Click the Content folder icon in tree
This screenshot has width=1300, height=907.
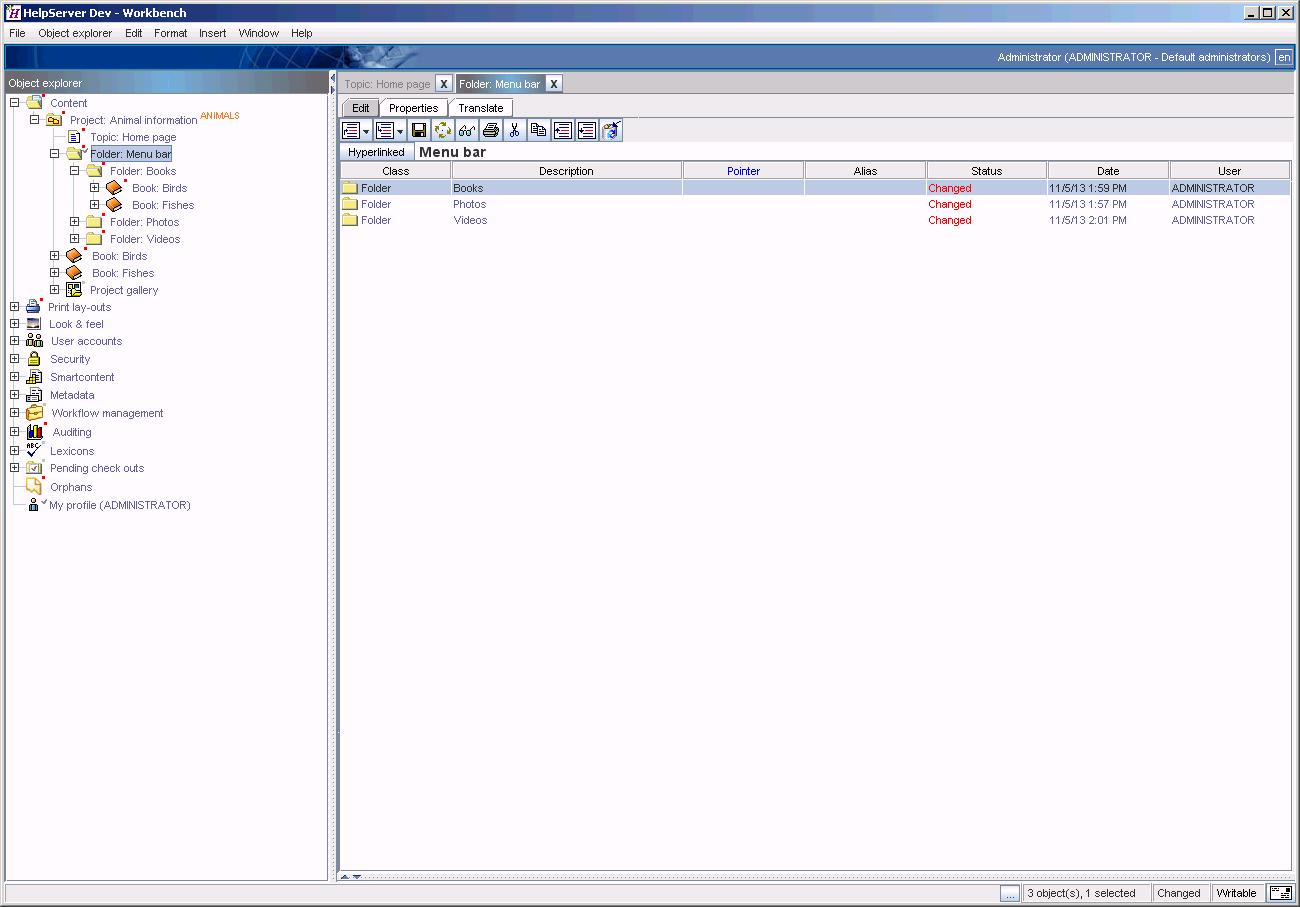click(35, 102)
